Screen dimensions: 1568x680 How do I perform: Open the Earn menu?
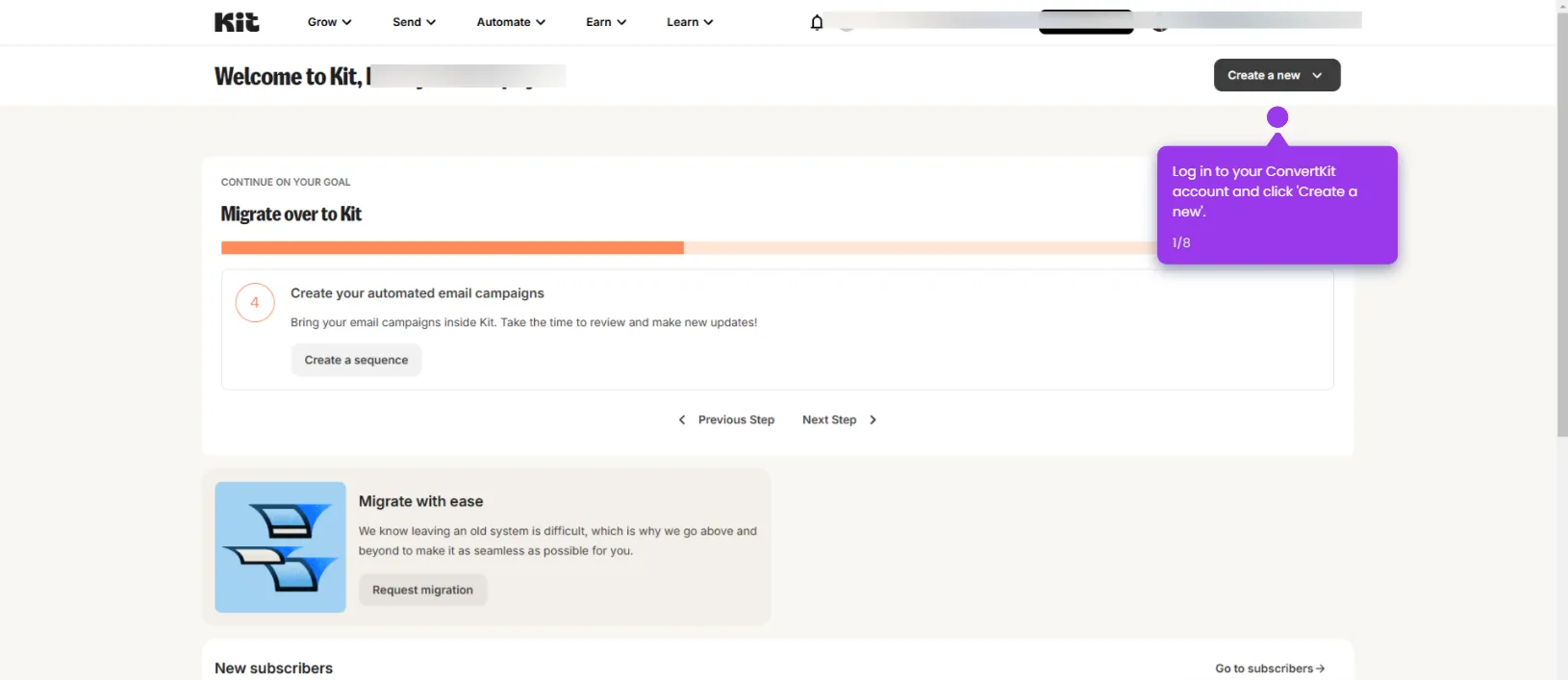click(x=606, y=22)
